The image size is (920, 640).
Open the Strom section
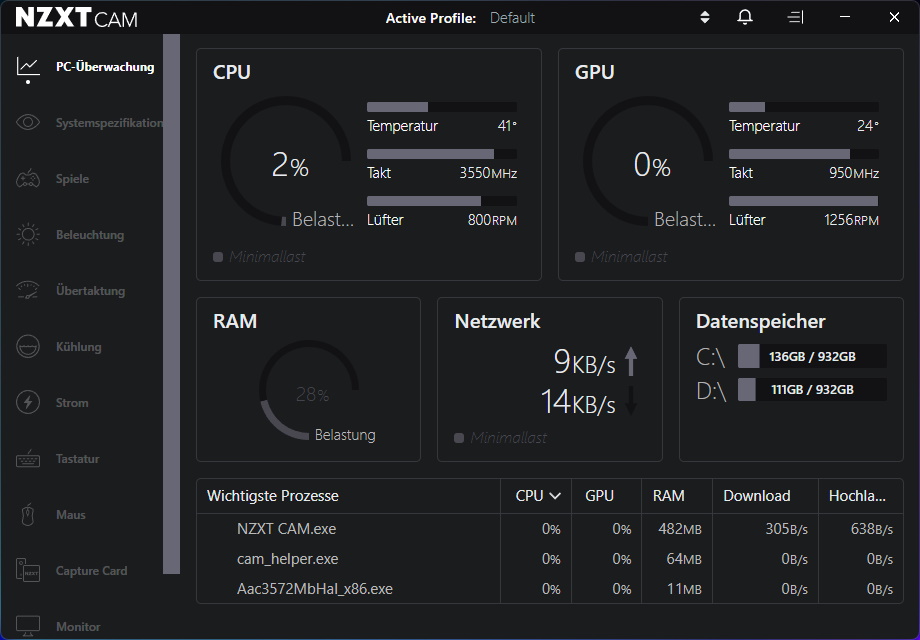pos(72,403)
